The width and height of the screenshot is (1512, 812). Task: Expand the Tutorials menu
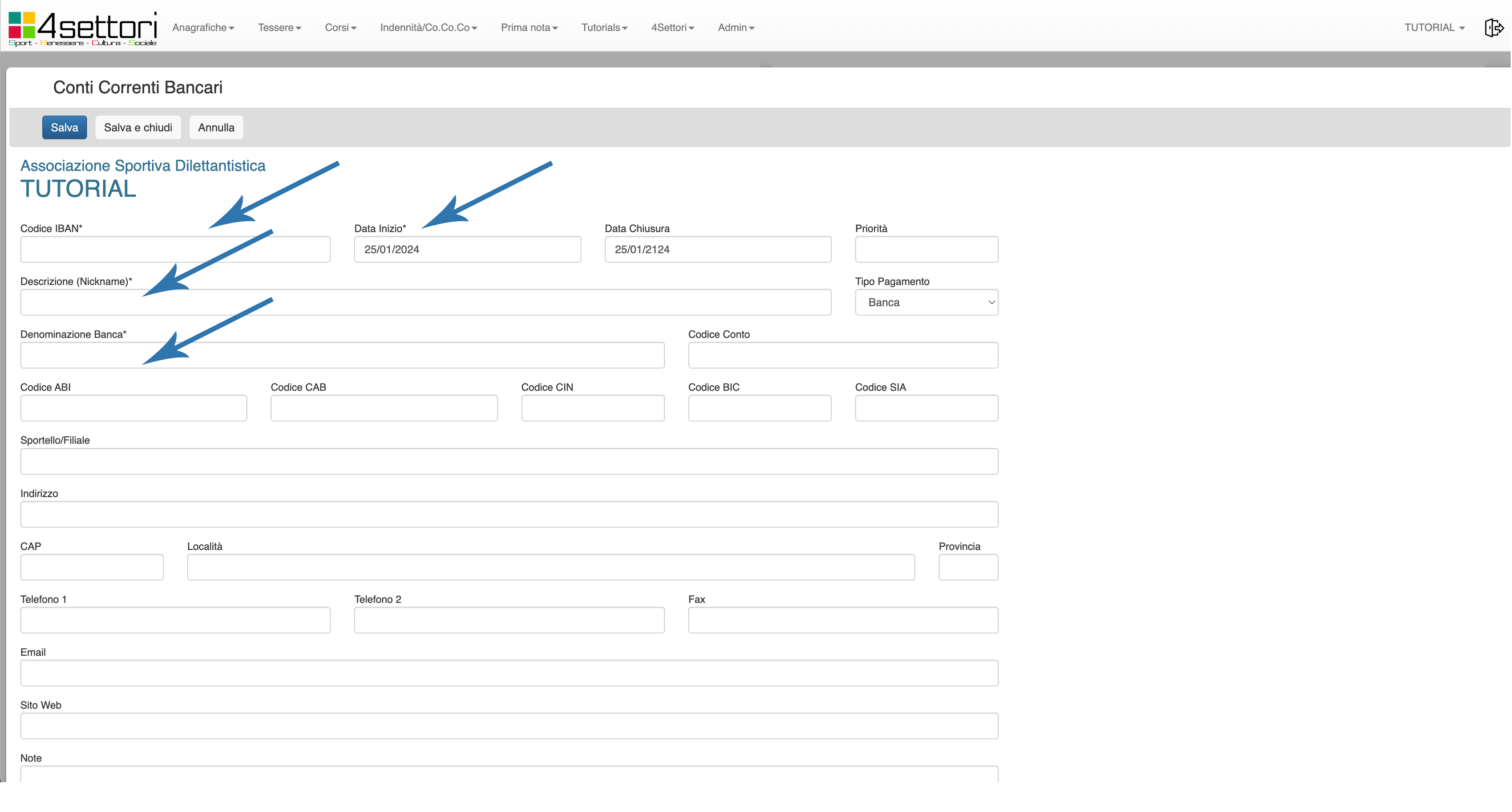pos(604,28)
